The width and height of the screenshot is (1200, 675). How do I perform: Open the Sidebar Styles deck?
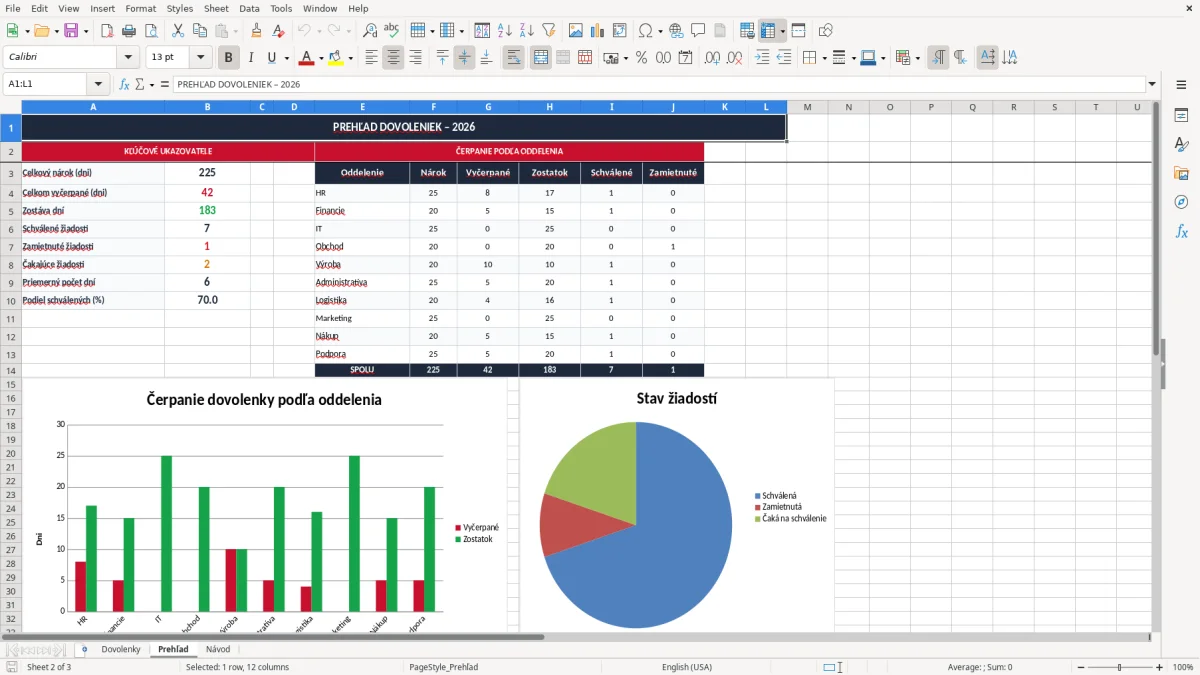coord(1181,145)
